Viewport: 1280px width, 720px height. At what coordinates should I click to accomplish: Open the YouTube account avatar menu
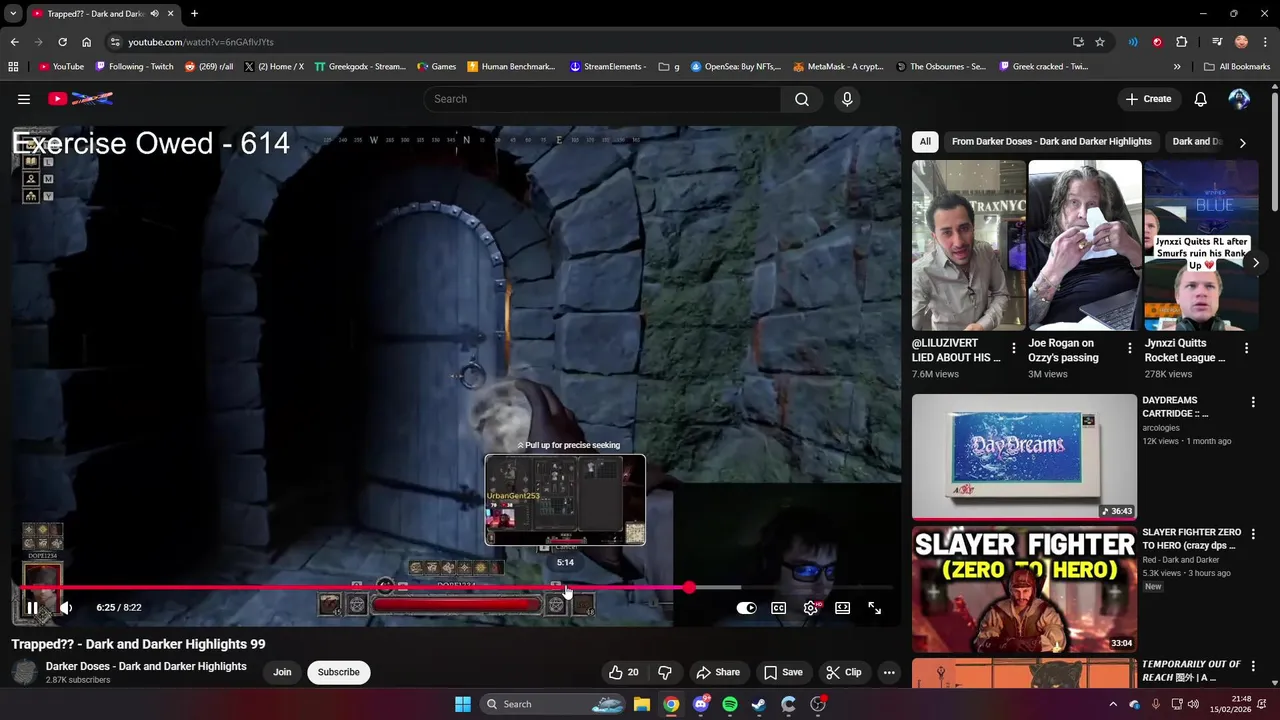[1239, 99]
